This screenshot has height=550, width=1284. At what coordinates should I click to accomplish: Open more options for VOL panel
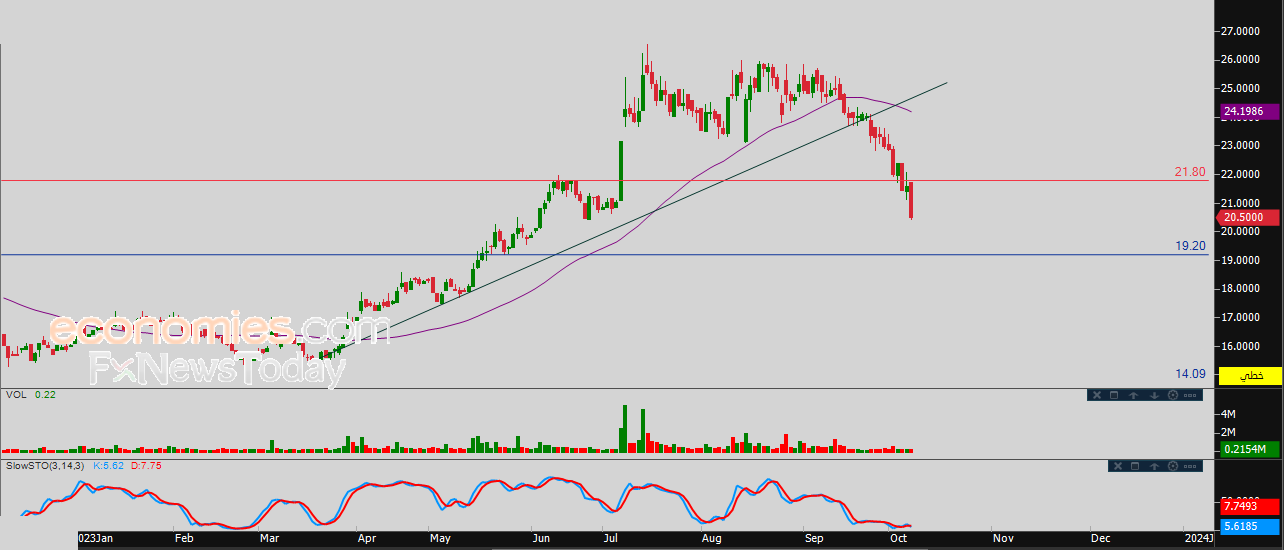click(1190, 395)
